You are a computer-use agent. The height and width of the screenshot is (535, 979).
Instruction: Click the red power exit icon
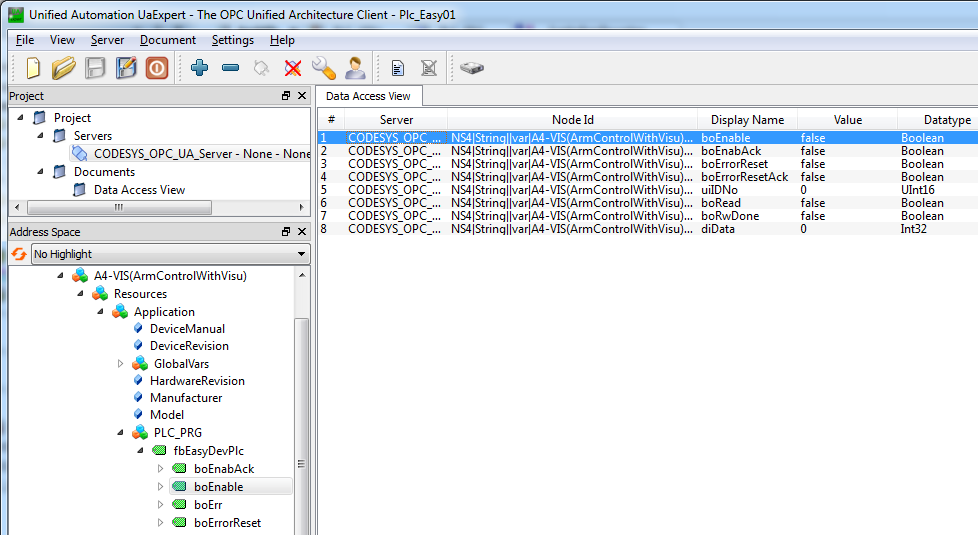tap(157, 68)
